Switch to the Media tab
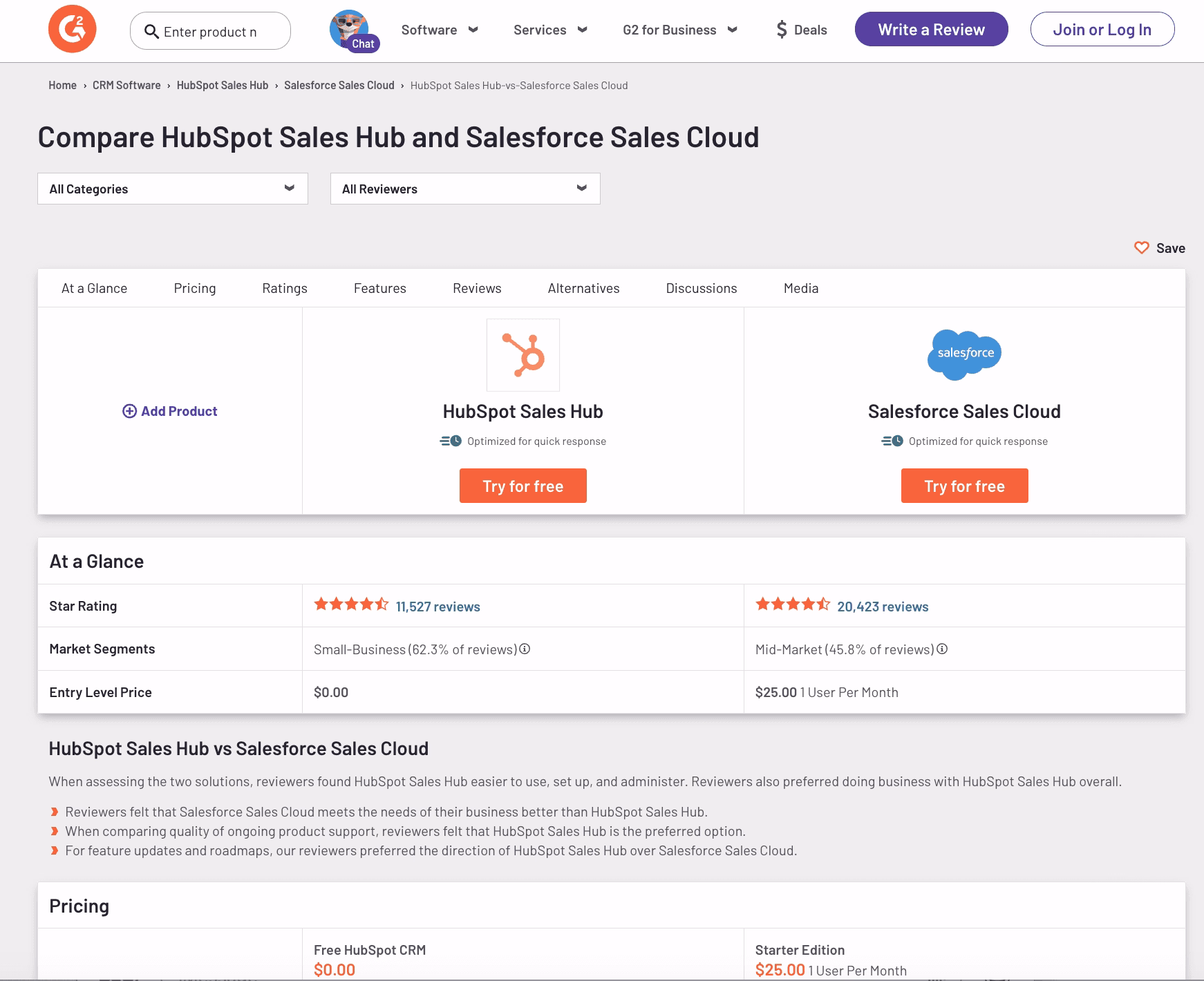 pyautogui.click(x=801, y=288)
